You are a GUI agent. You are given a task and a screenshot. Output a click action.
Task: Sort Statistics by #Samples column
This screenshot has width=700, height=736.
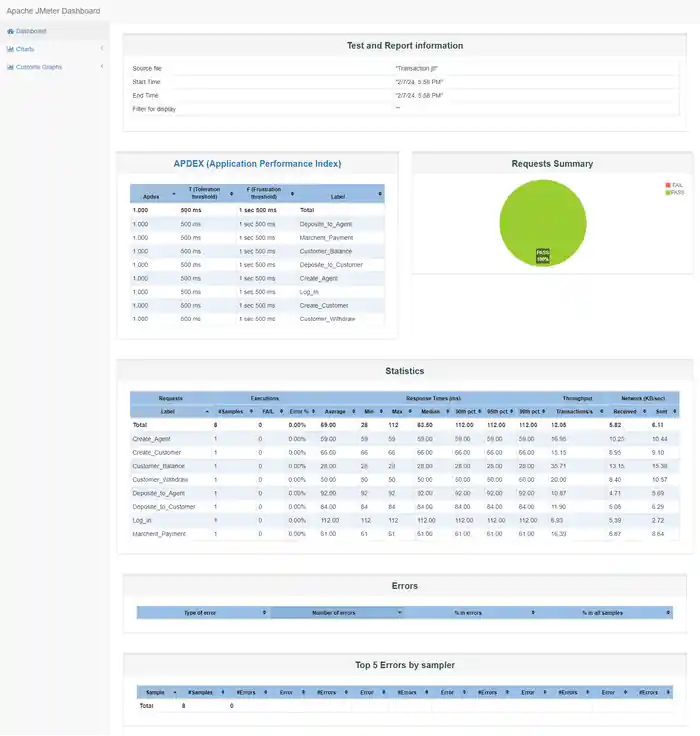point(234,412)
